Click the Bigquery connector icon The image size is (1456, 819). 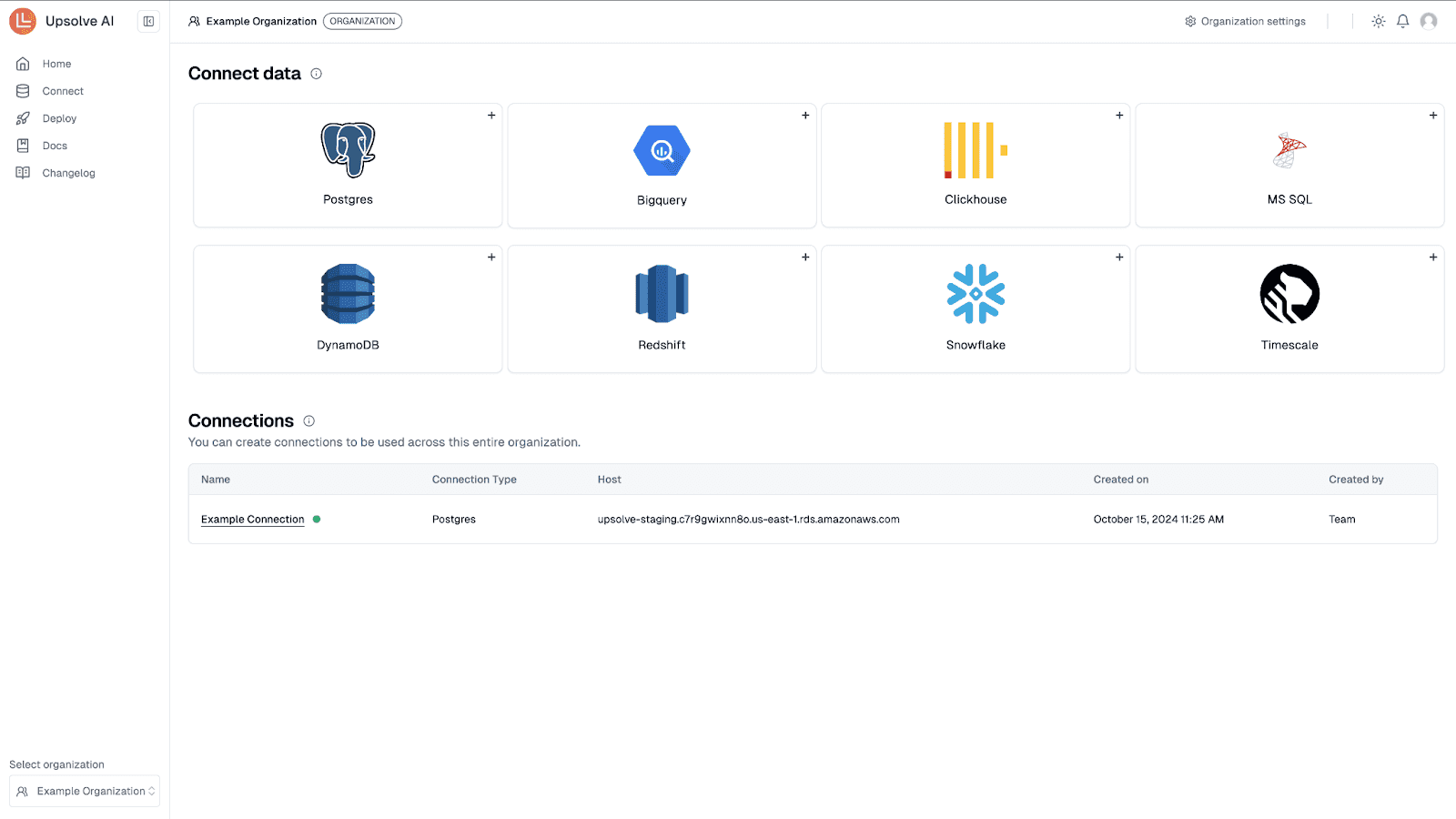coord(662,150)
